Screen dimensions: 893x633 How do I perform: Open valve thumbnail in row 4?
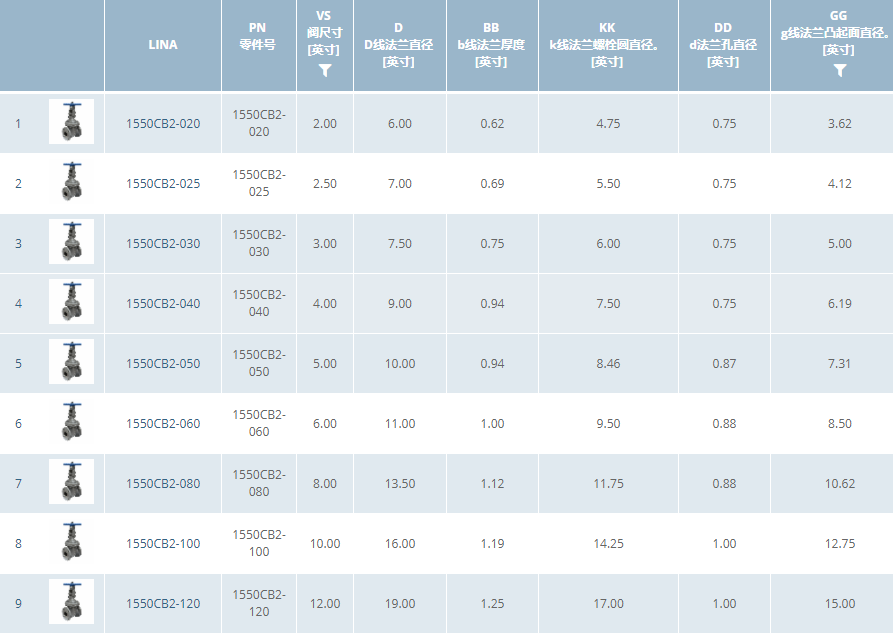click(71, 301)
